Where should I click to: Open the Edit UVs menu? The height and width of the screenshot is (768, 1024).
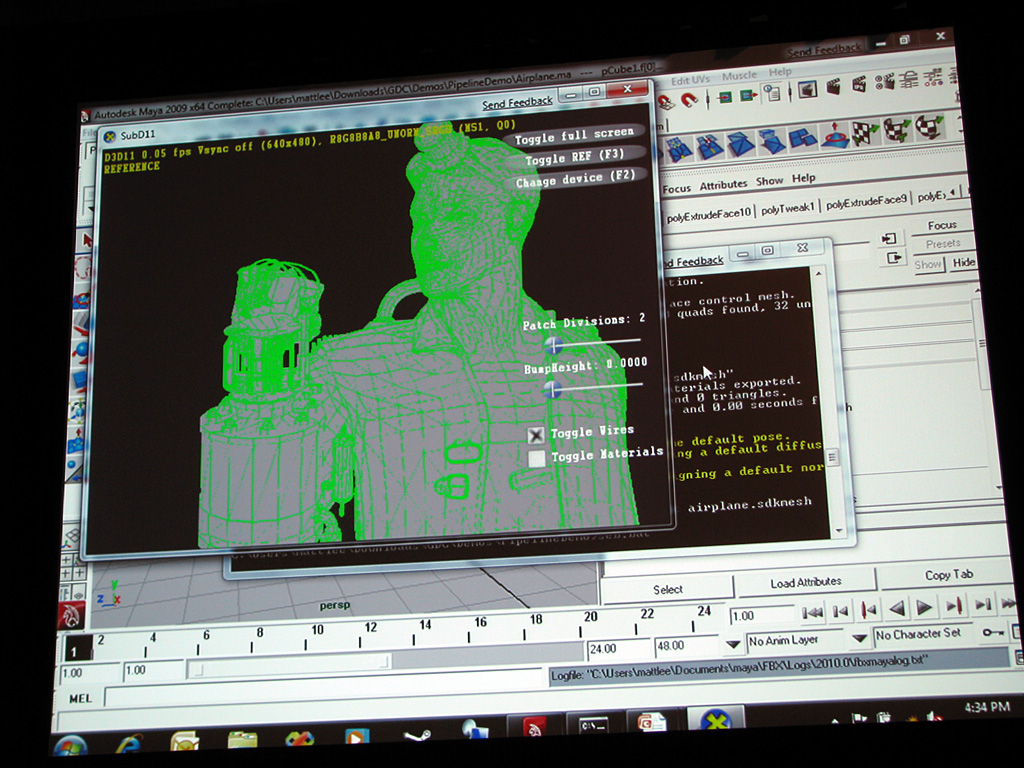690,80
